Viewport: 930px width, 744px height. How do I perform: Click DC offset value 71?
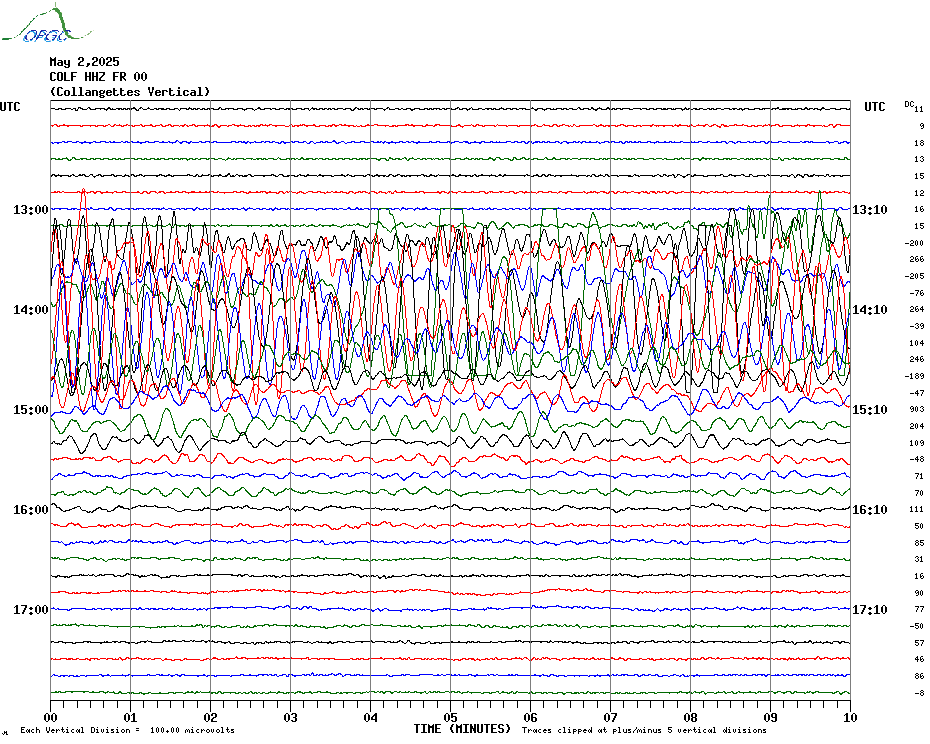(x=919, y=476)
